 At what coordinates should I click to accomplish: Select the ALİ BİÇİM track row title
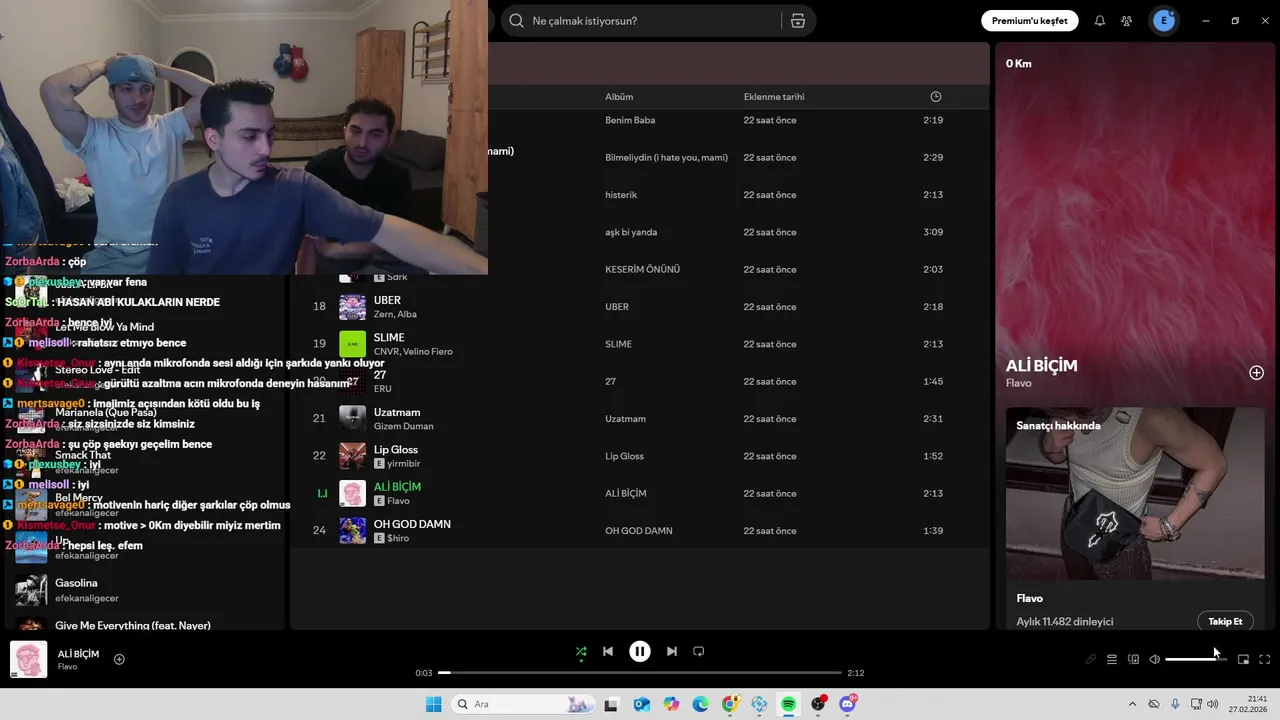[397, 487]
